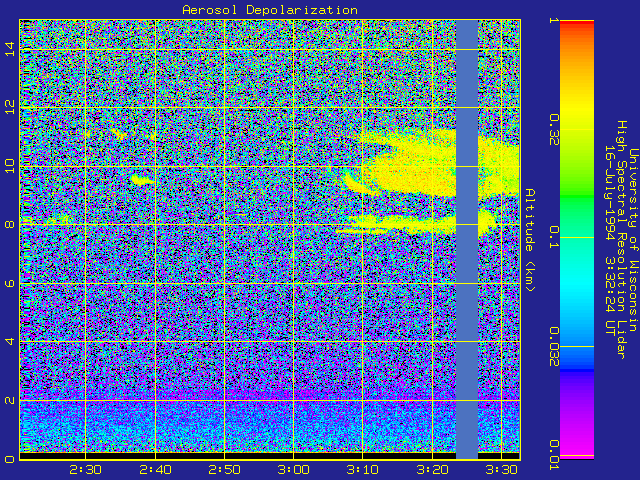Click the small yellow blob near 2:38

[142, 179]
